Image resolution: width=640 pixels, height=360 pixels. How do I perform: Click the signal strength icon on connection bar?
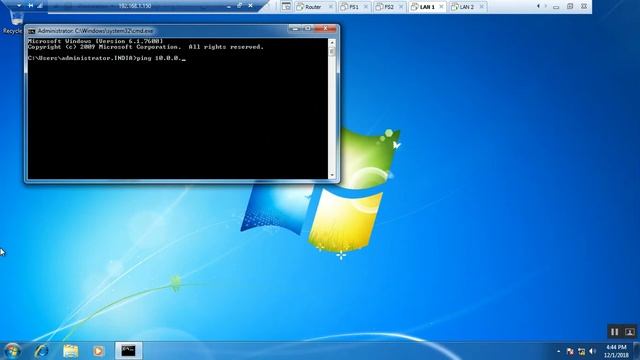(40, 6)
